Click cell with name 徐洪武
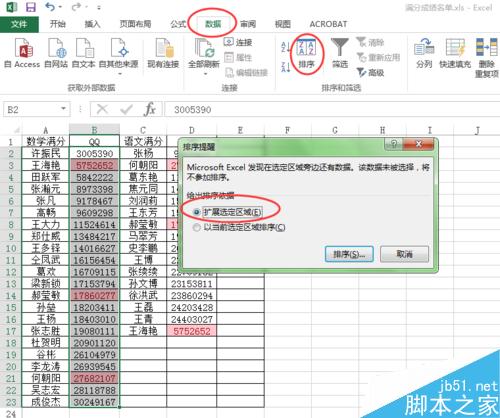500x418 pixels. click(x=143, y=295)
